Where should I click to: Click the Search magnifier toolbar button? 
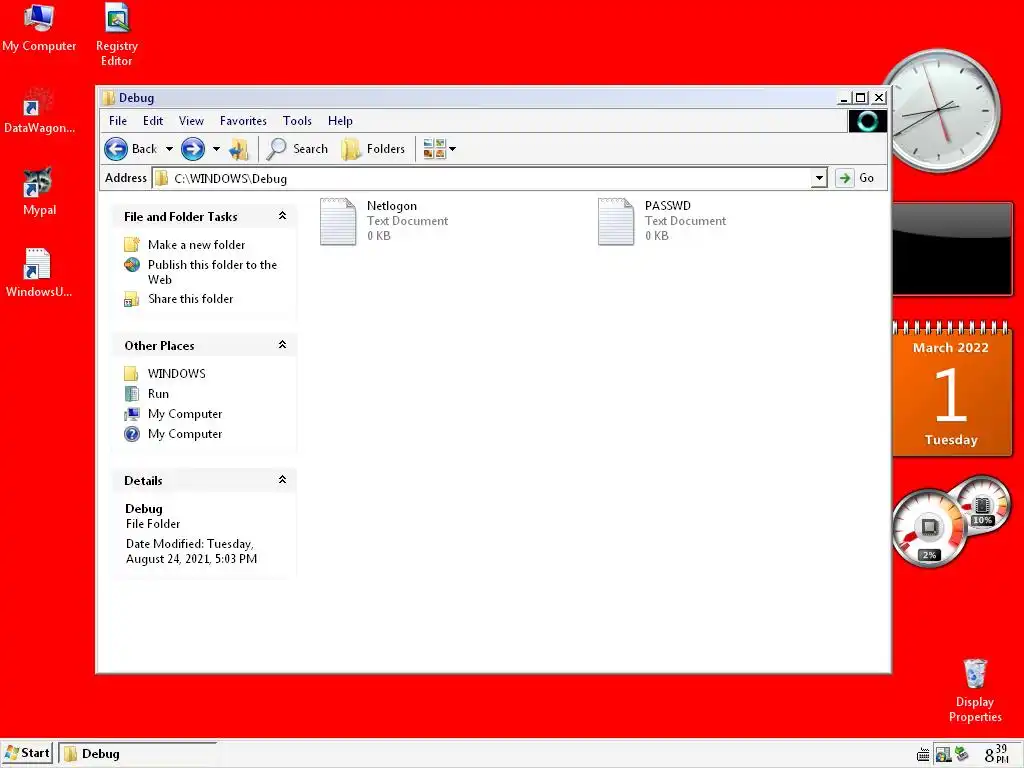click(298, 149)
